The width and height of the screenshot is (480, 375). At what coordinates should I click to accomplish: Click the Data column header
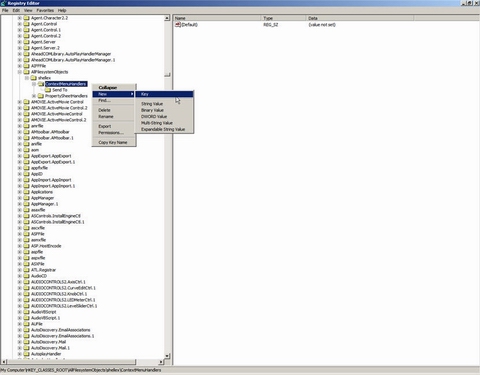[x=360, y=18]
